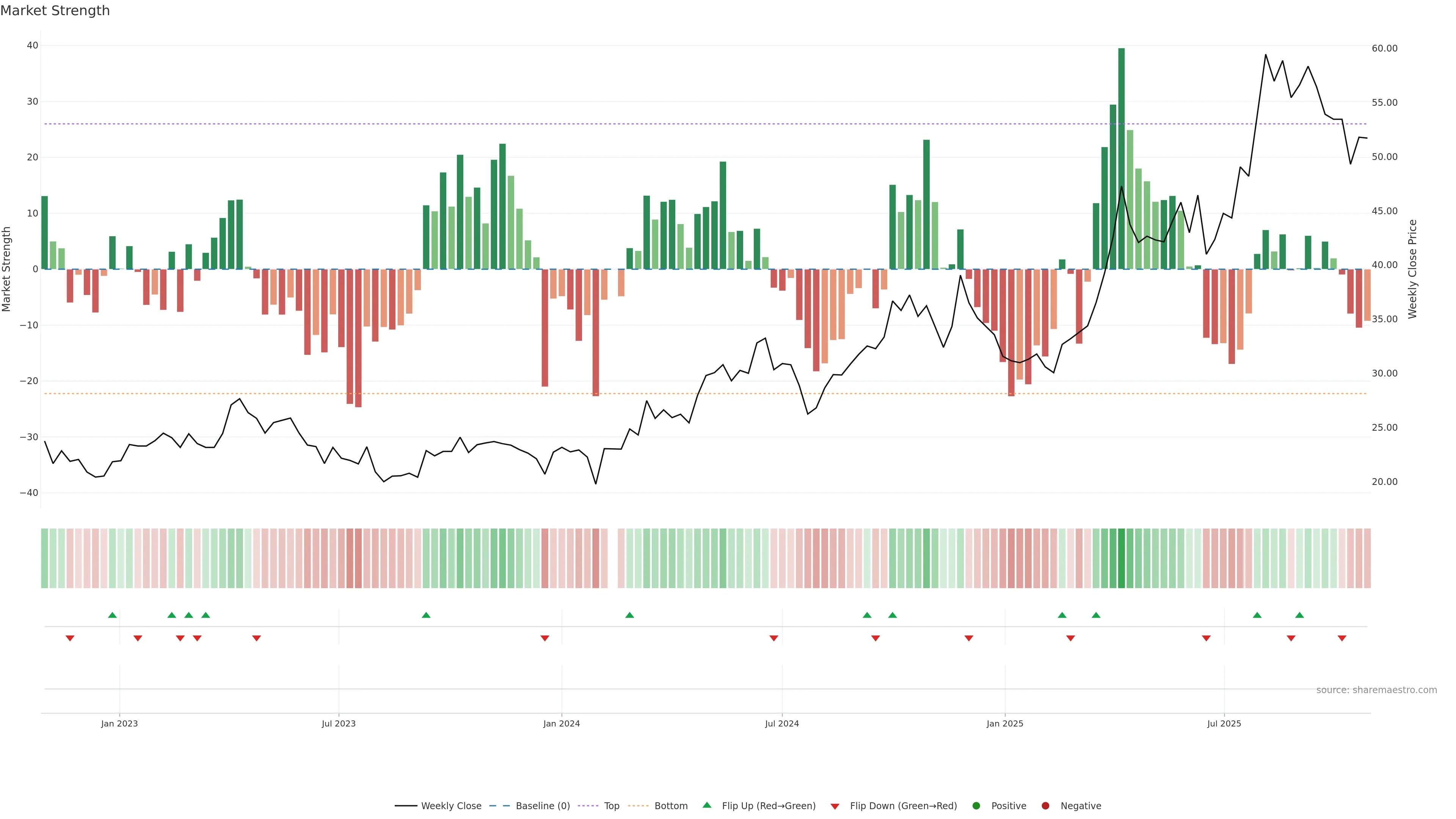Viewport: 1456px width, 819px height.
Task: Click the darkest green heatmap strip cell
Action: click(1122, 559)
